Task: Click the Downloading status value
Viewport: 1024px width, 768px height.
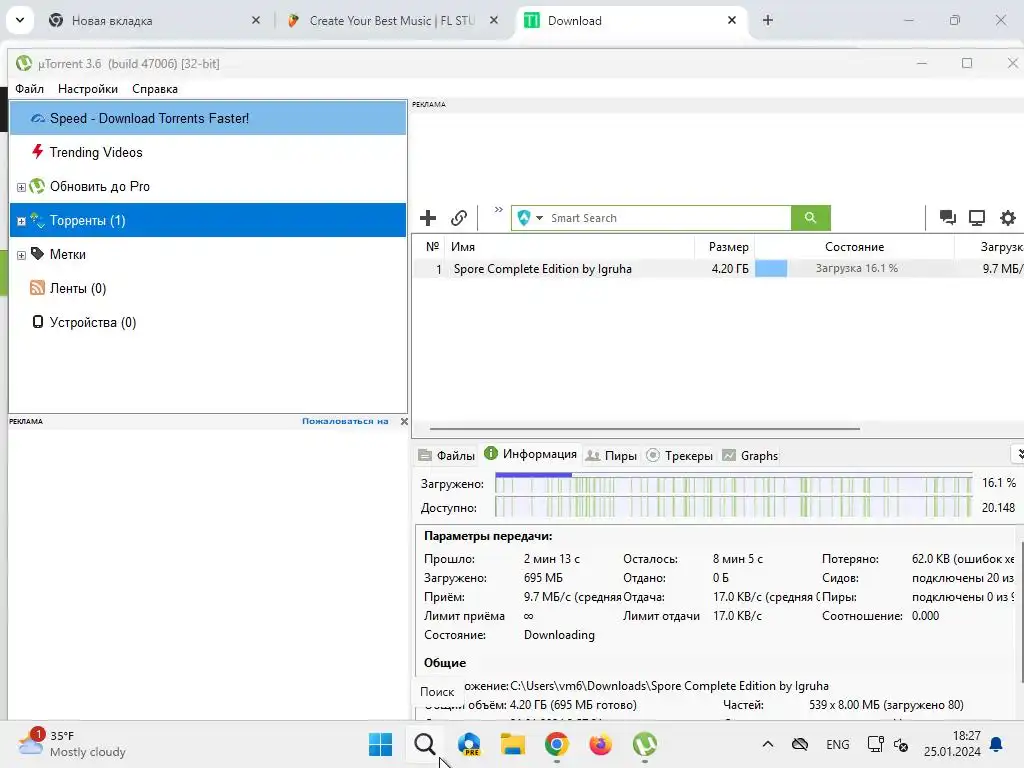Action: (x=559, y=635)
